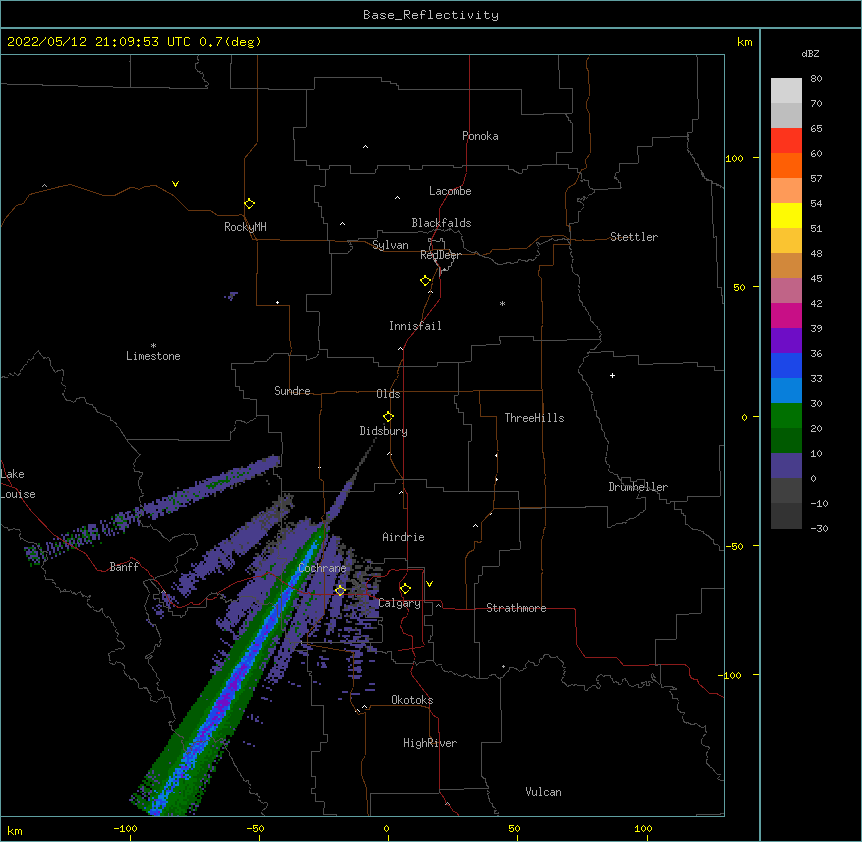This screenshot has height=842, width=862.
Task: Click the Base_Reflectivity title text
Action: pos(430,15)
